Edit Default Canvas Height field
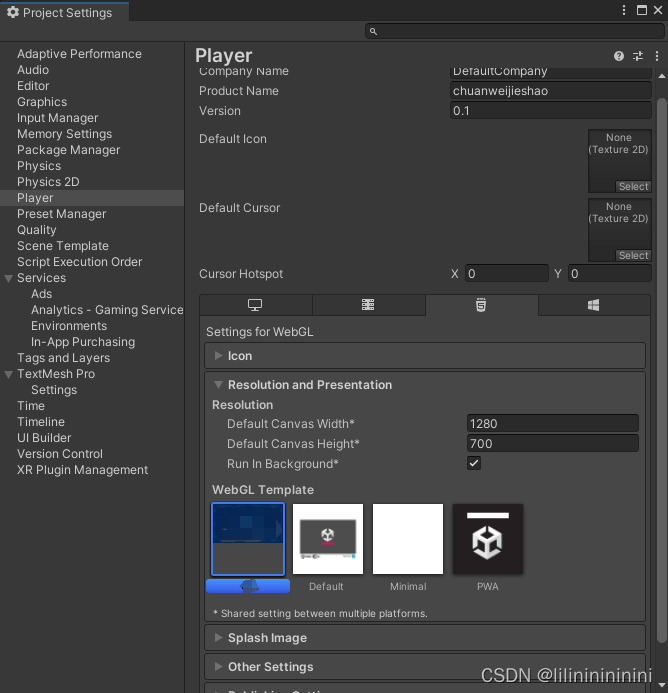This screenshot has width=668, height=693. 553,443
